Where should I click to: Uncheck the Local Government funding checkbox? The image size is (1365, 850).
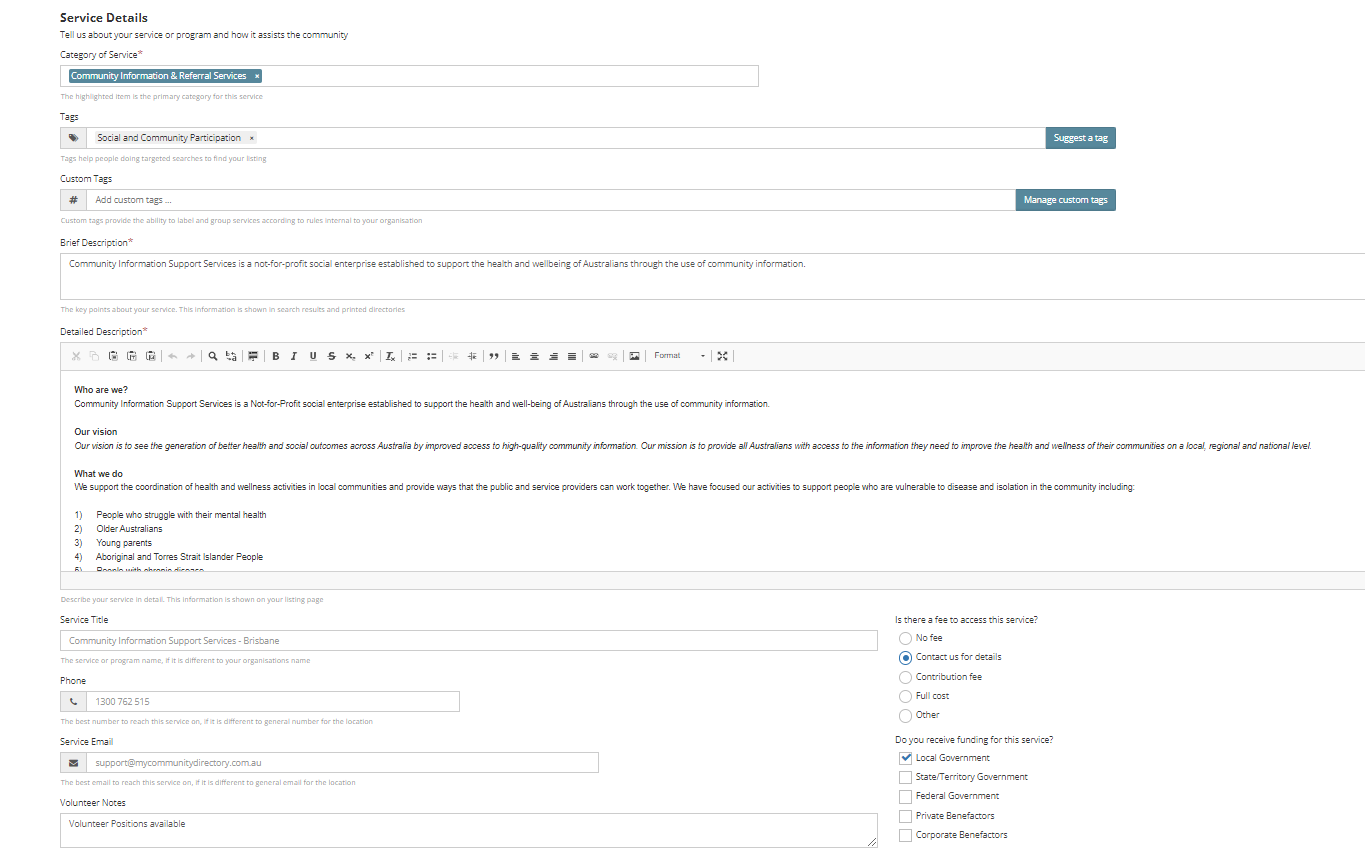point(906,758)
